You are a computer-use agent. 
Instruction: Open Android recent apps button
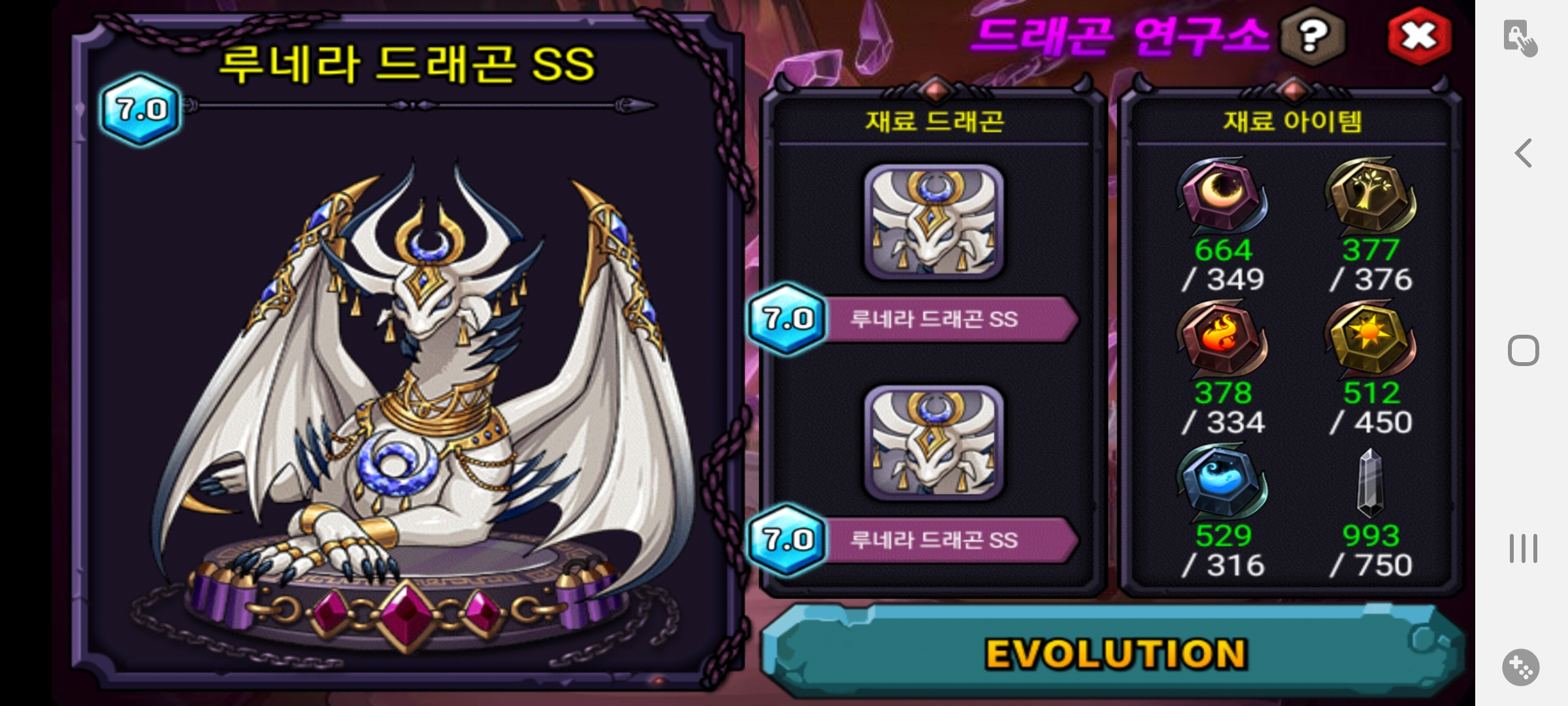1523,548
